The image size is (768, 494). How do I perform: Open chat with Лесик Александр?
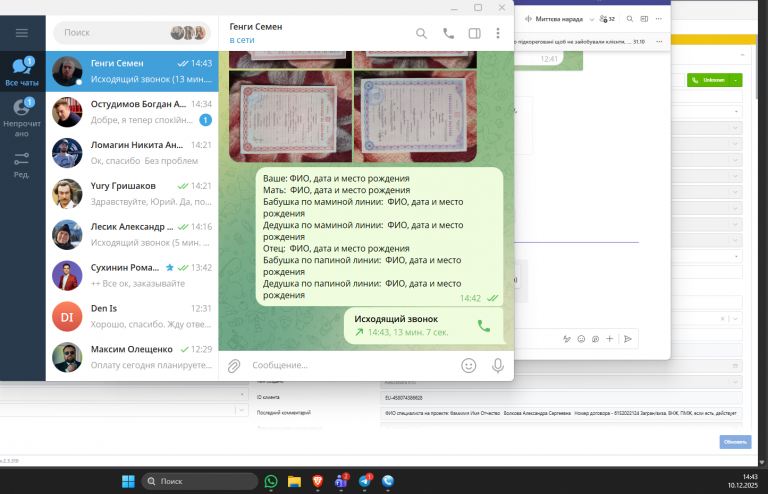point(132,234)
